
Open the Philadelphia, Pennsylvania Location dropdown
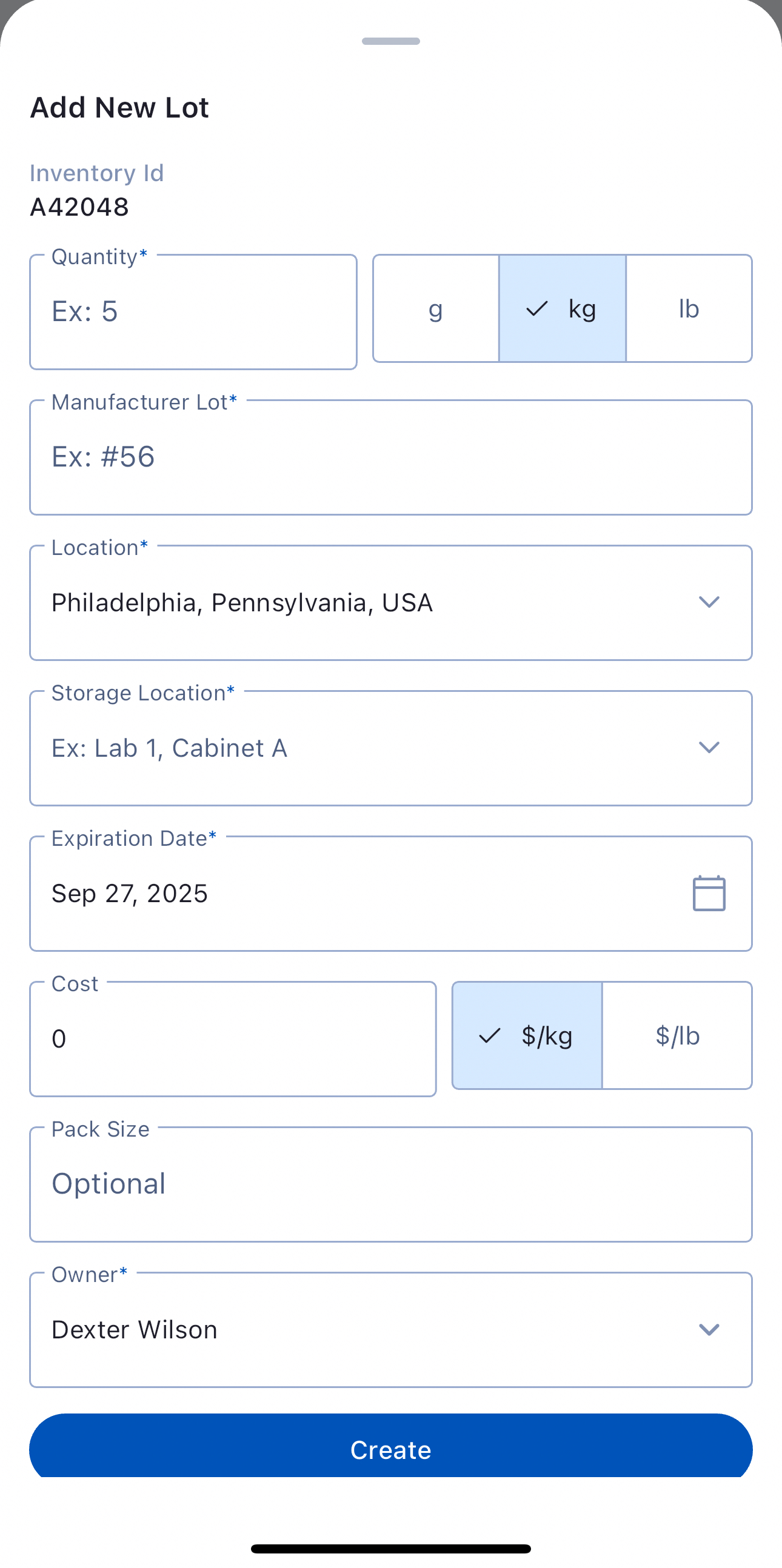366,603
